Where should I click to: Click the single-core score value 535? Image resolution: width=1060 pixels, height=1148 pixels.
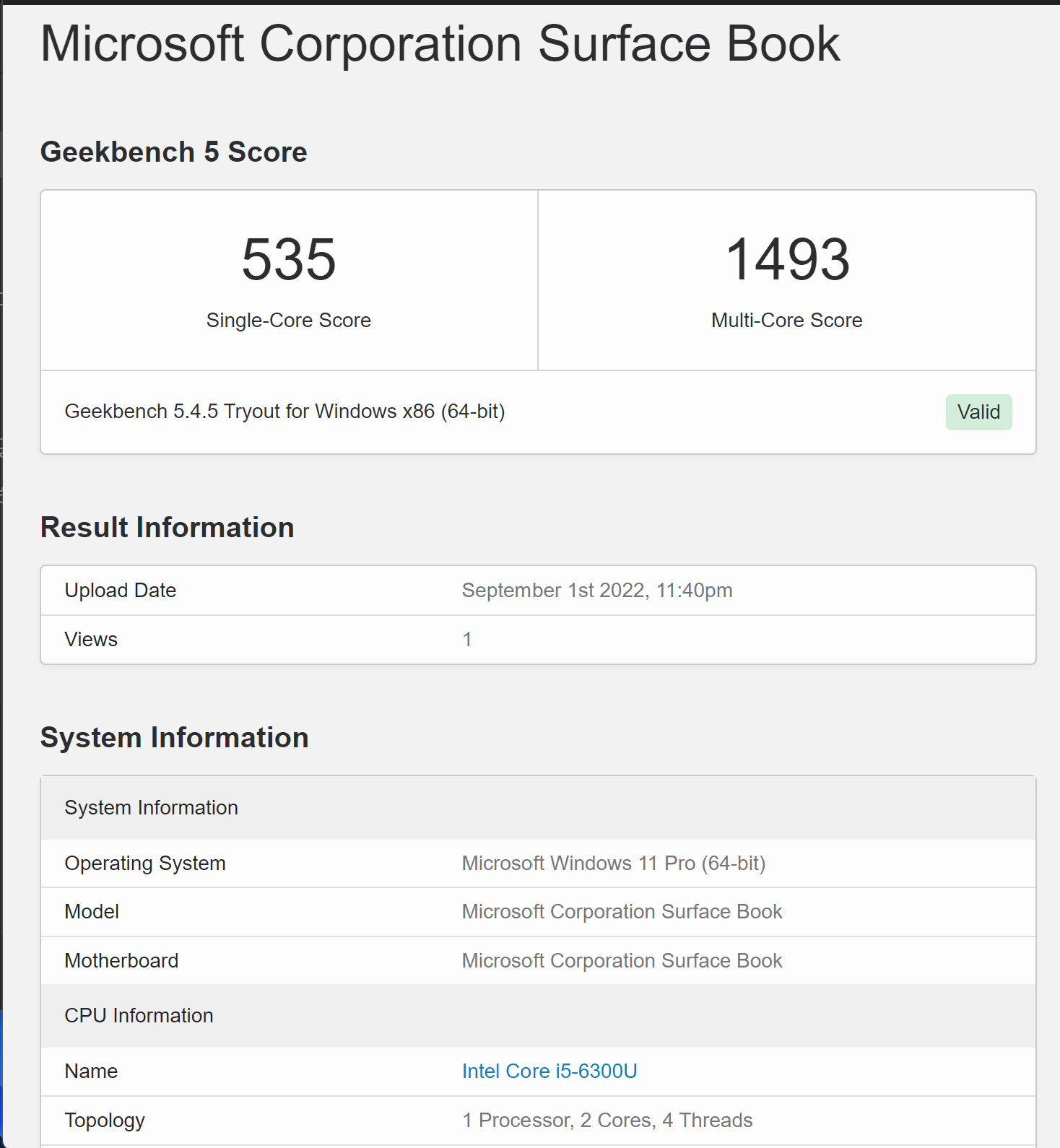coord(289,259)
